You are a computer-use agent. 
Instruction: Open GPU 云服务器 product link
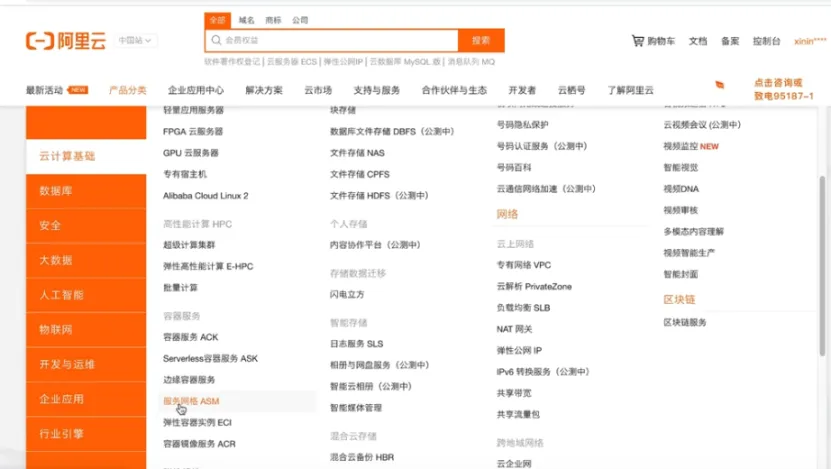point(191,153)
